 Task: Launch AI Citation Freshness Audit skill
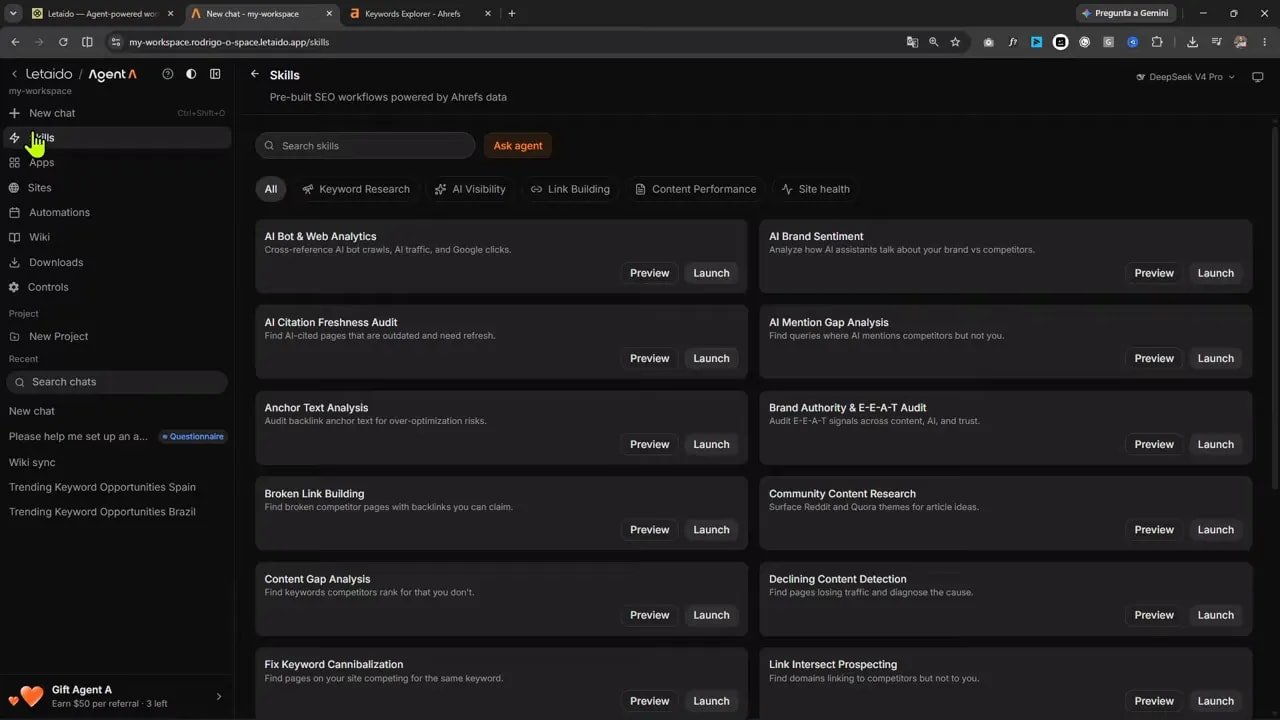711,358
